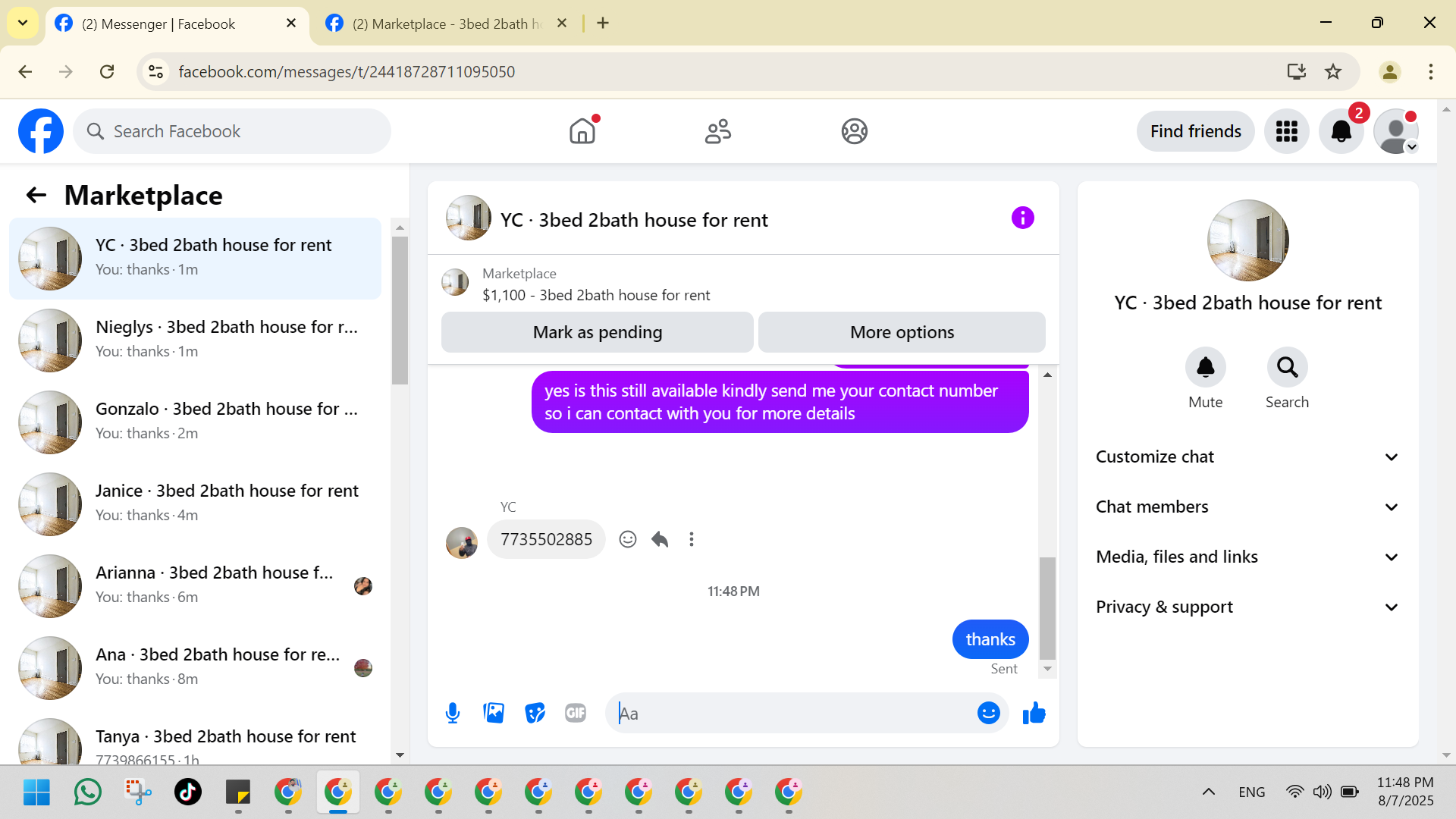
Task: Click the More options button
Action: pos(902,332)
